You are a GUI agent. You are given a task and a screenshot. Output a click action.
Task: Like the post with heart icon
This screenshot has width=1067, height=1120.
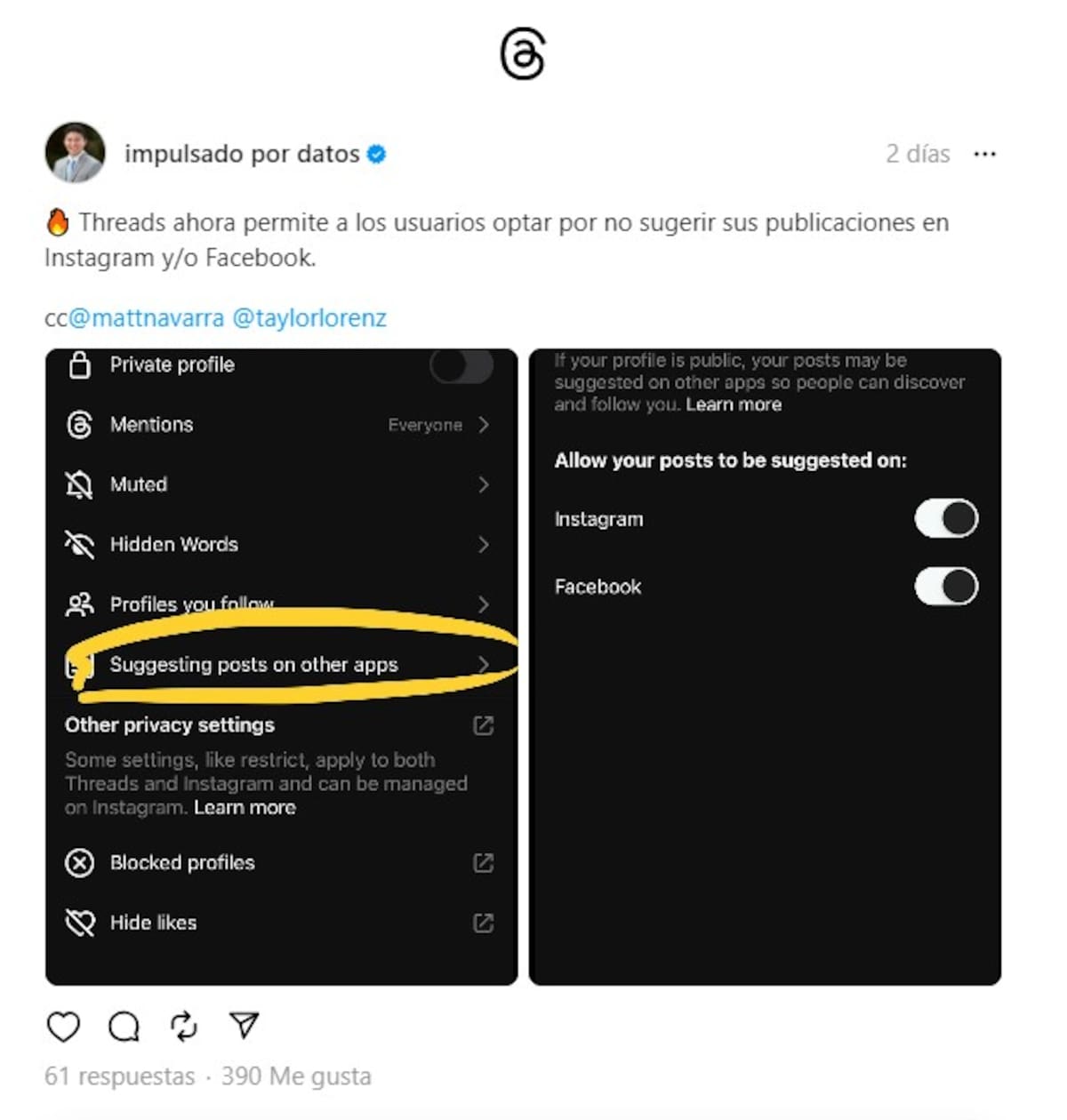(x=63, y=1027)
